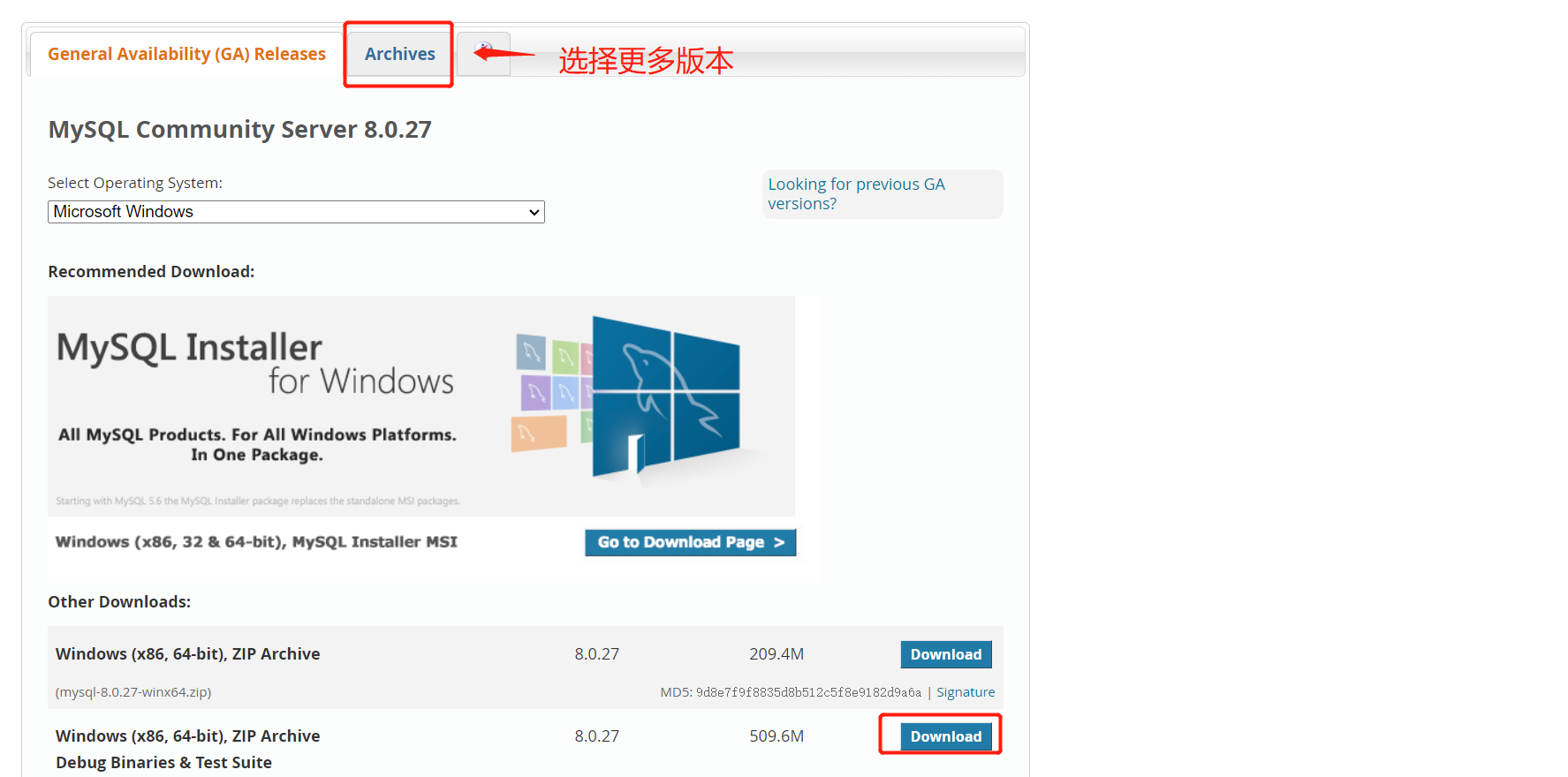The height and width of the screenshot is (777, 1568).
Task: Click the (mysql-8.0.27-winx64.zip) file name
Action: tap(133, 692)
